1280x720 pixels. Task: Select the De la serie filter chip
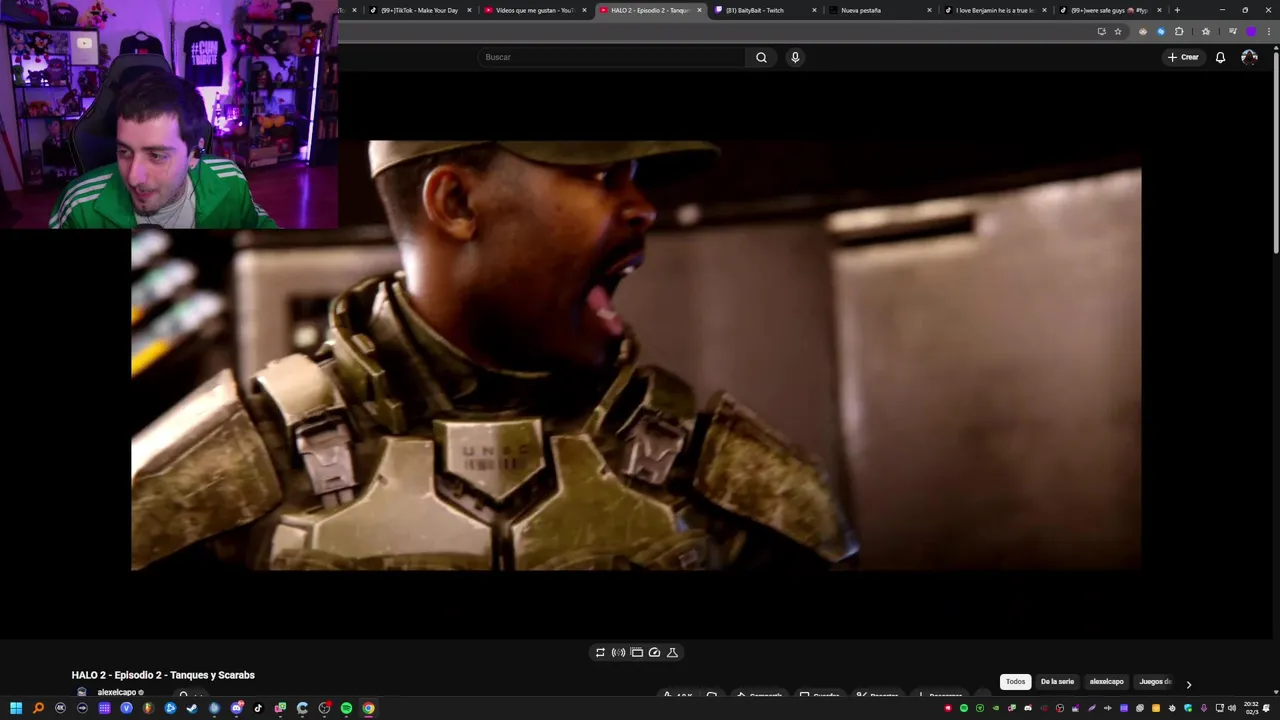(x=1057, y=682)
